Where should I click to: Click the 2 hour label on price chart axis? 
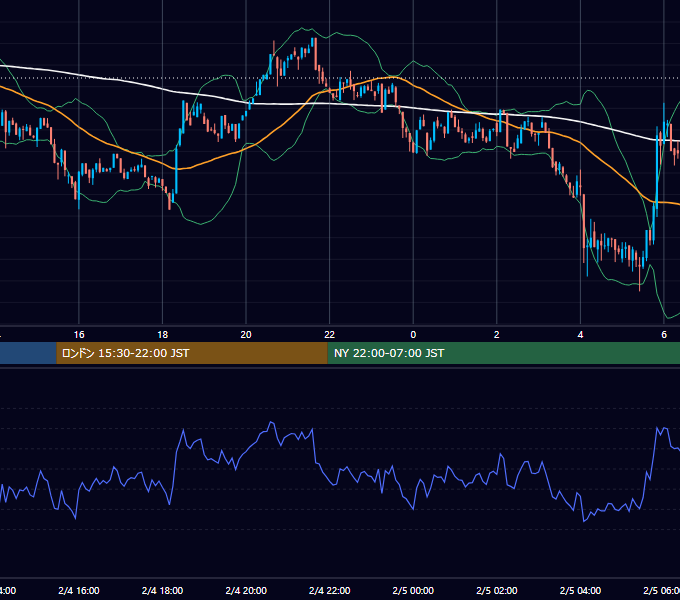(497, 335)
